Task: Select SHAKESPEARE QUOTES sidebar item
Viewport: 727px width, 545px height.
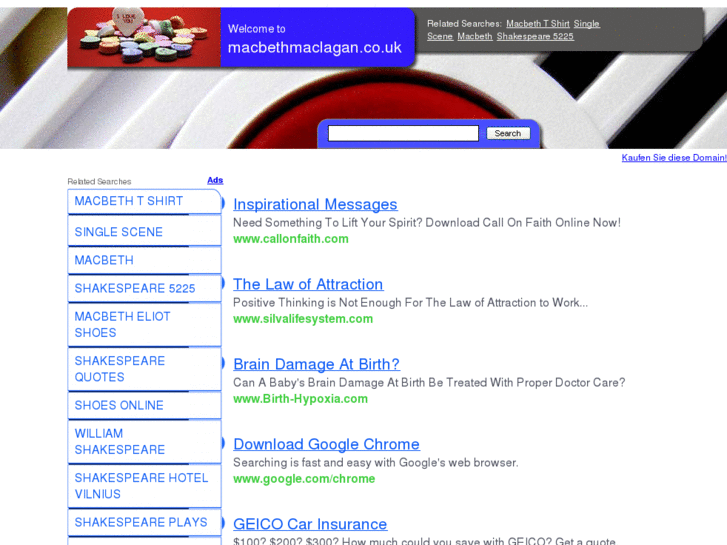Action: [144, 369]
